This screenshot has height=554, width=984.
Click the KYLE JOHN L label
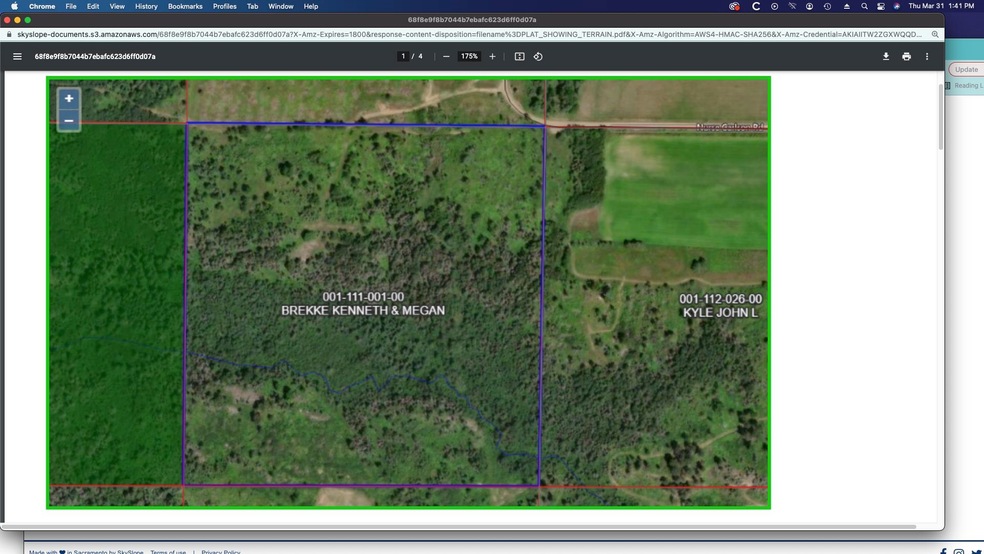(720, 313)
